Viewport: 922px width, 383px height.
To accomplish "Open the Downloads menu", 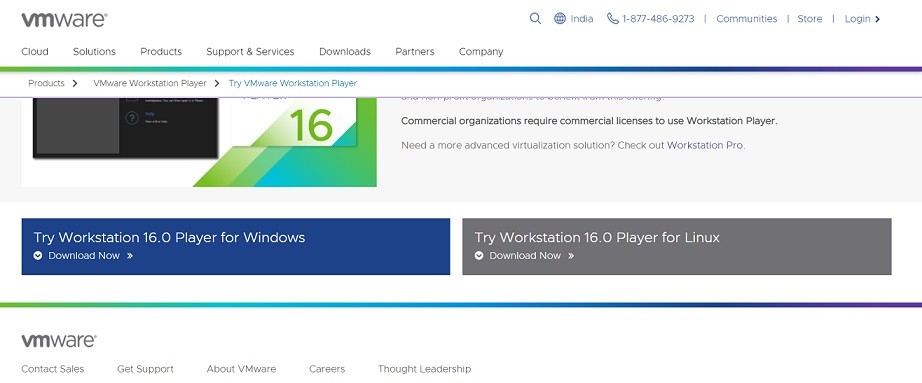I will 345,52.
